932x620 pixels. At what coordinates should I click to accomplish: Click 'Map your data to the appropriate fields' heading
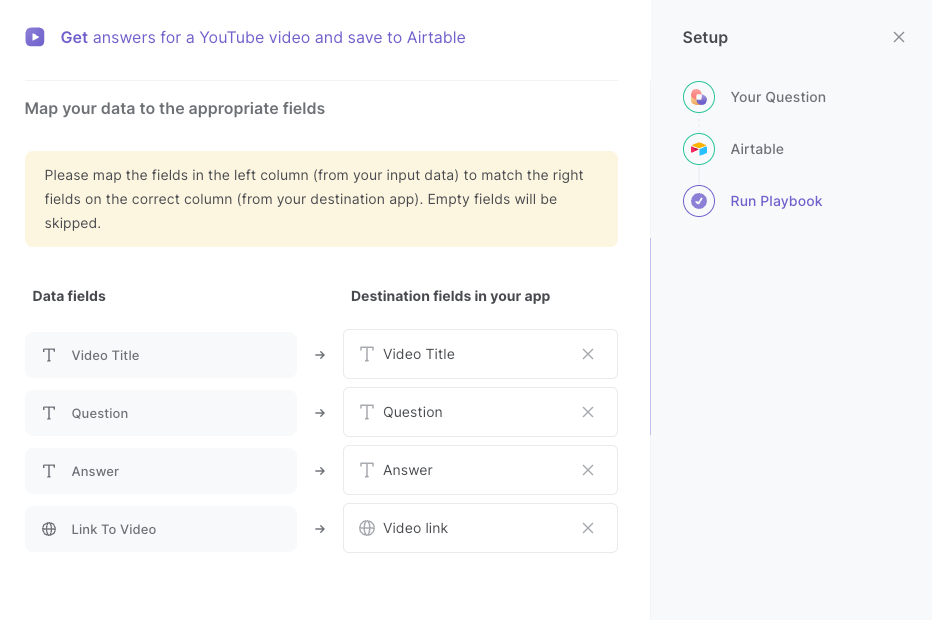click(175, 109)
